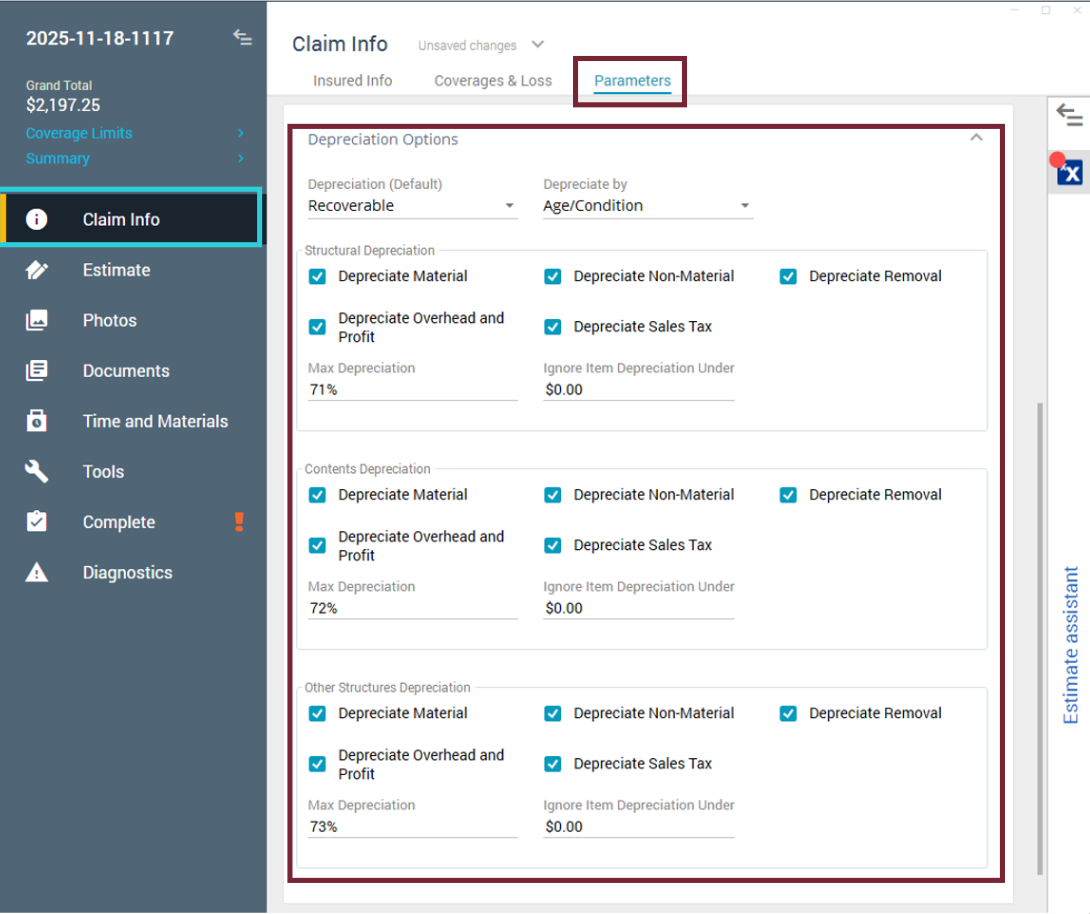
Task: Select the Tools wrench icon
Action: tap(37, 472)
